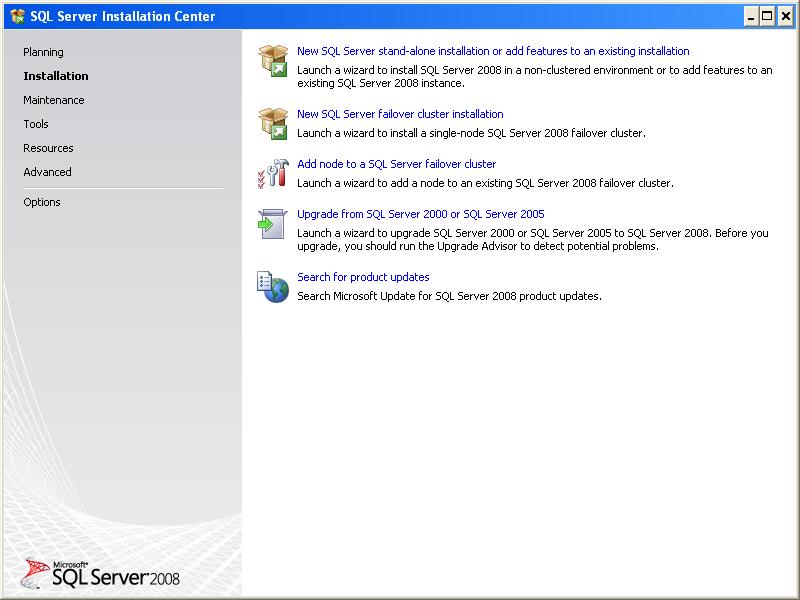Open the Options page
Image resolution: width=800 pixels, height=600 pixels.
pos(41,202)
